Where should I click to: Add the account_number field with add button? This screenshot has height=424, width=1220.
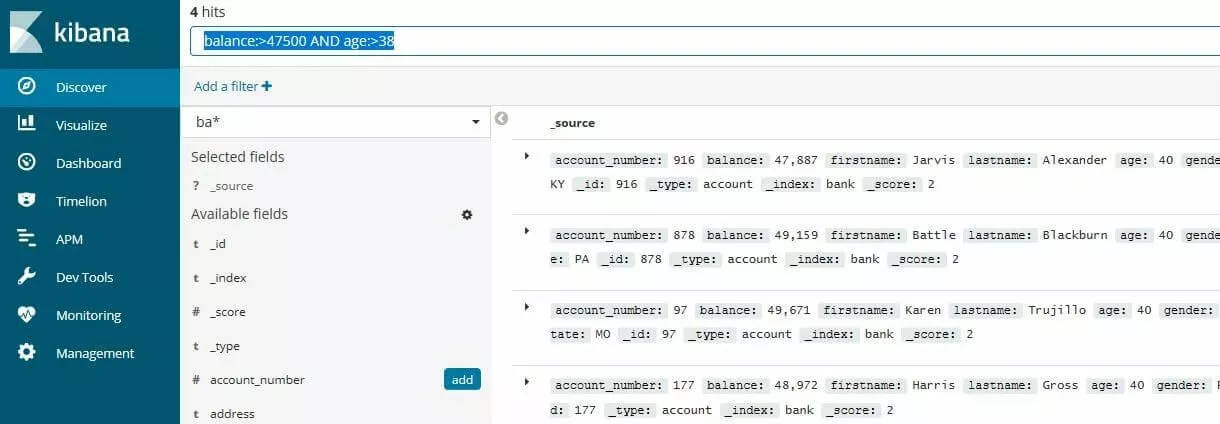[x=462, y=379]
